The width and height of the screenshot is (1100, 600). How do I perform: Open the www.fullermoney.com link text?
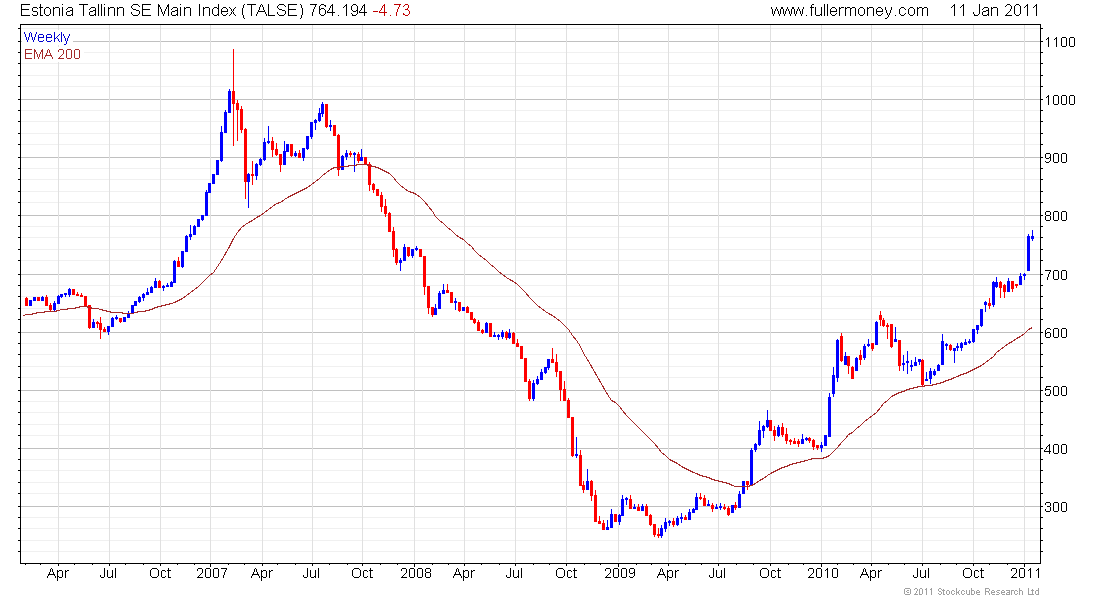[x=849, y=11]
